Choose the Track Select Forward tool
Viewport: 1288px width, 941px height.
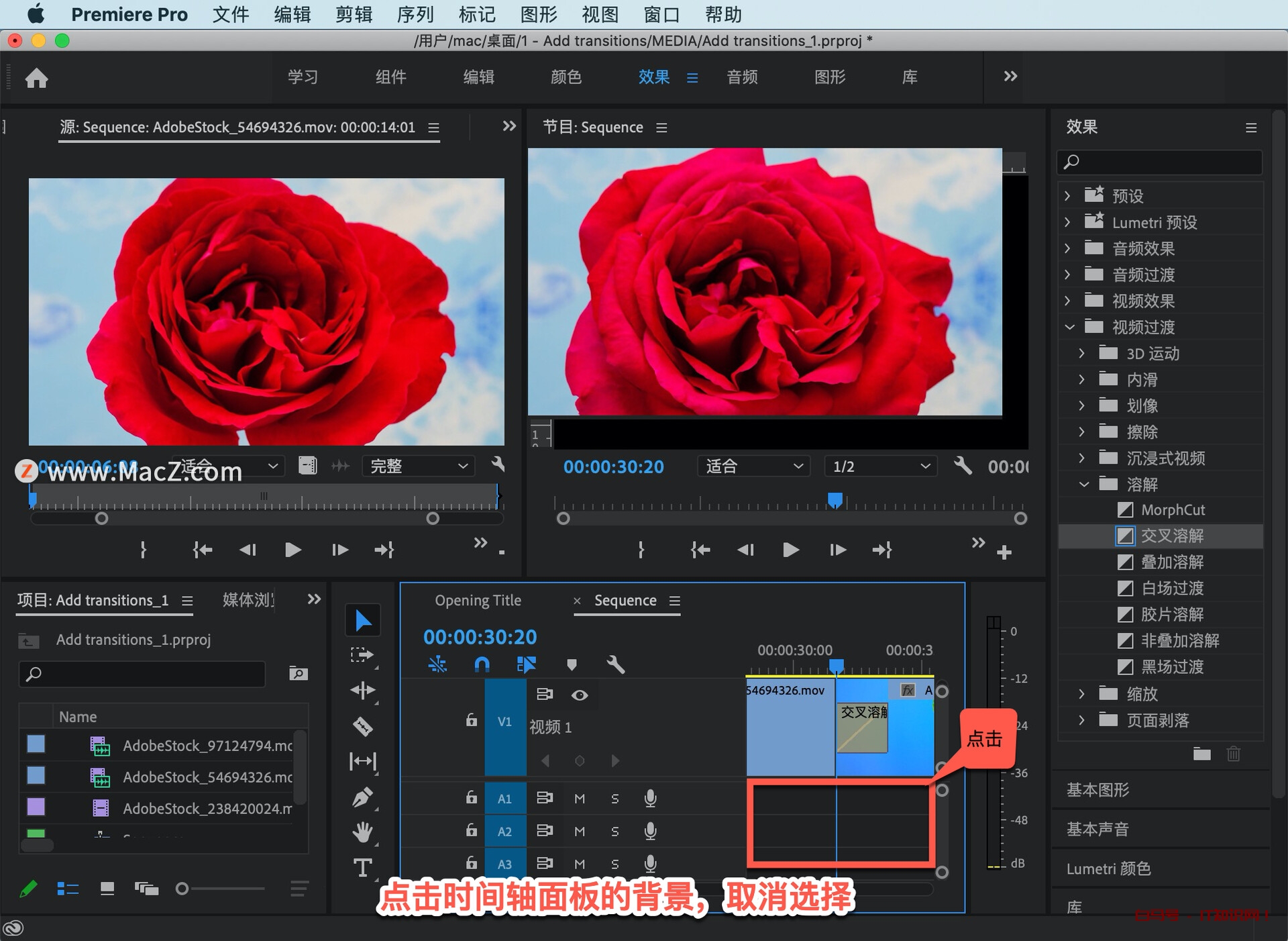tap(362, 655)
